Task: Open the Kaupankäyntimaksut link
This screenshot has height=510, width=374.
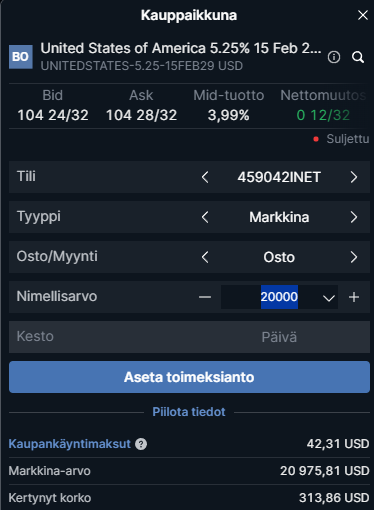Action: (69, 444)
